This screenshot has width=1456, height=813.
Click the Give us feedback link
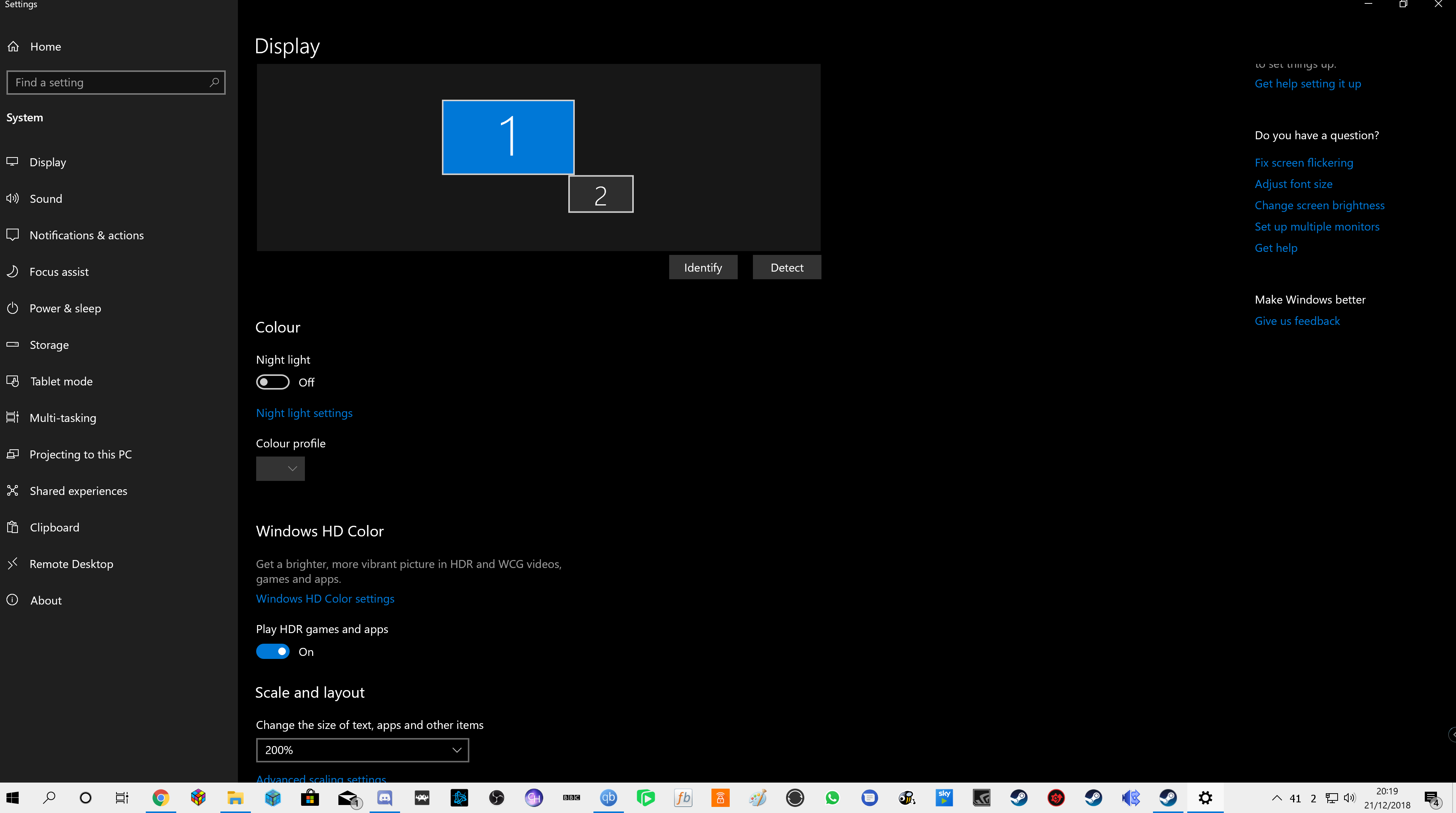click(1297, 321)
